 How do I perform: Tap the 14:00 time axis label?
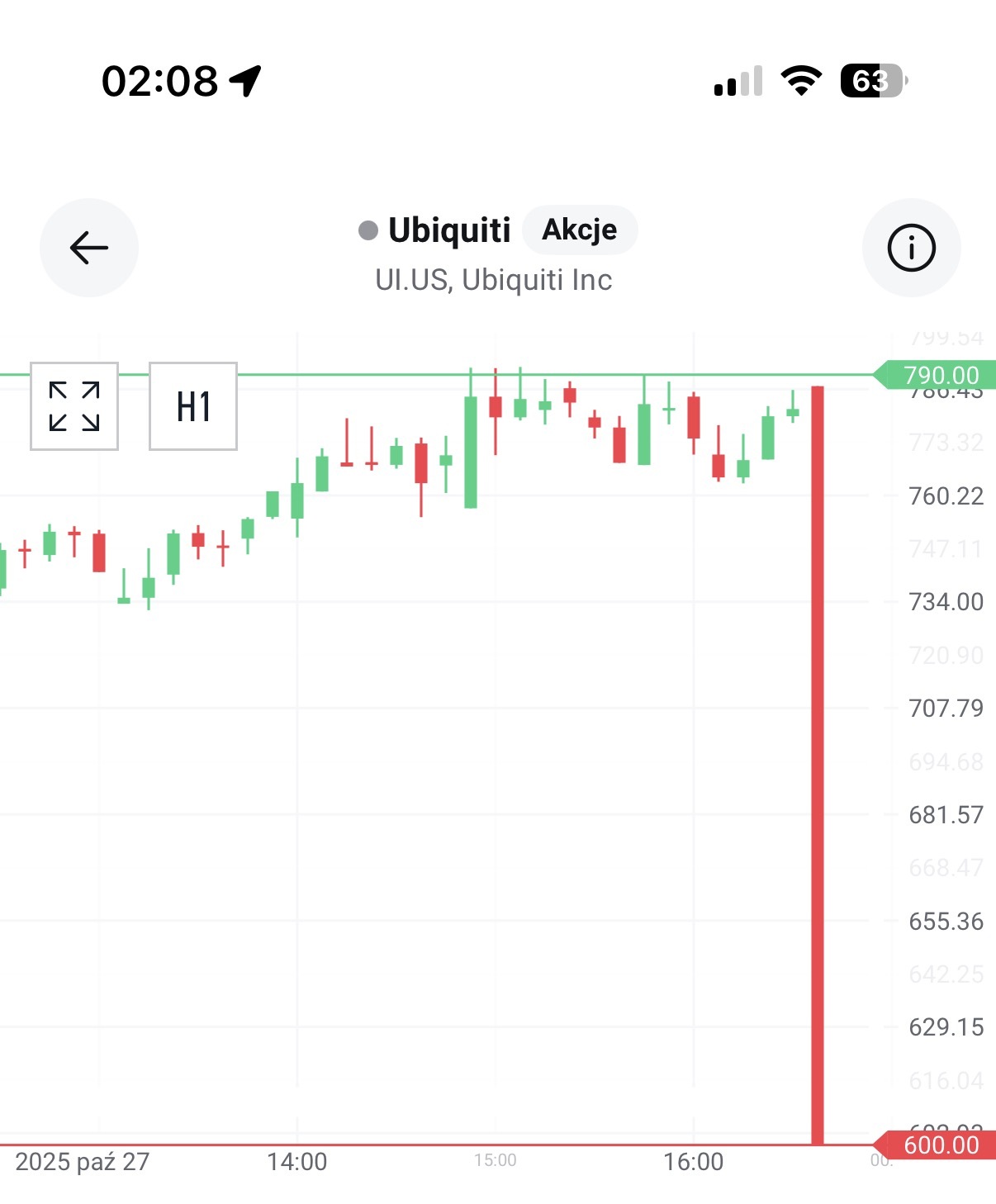coord(296,1162)
